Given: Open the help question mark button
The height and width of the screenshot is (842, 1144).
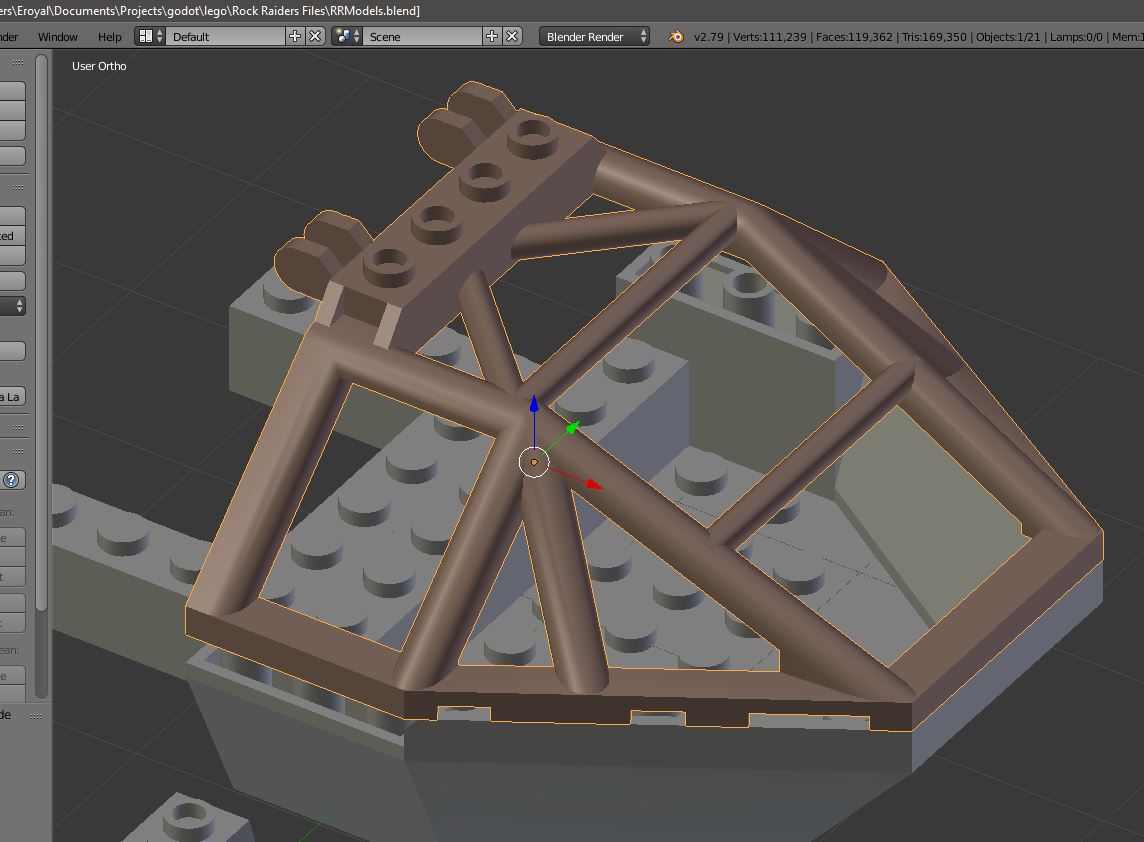Looking at the screenshot, I should coord(12,480).
